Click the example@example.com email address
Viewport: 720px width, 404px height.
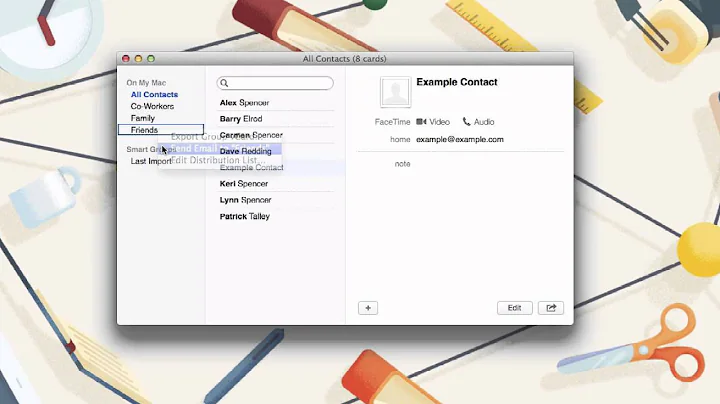tap(460, 140)
